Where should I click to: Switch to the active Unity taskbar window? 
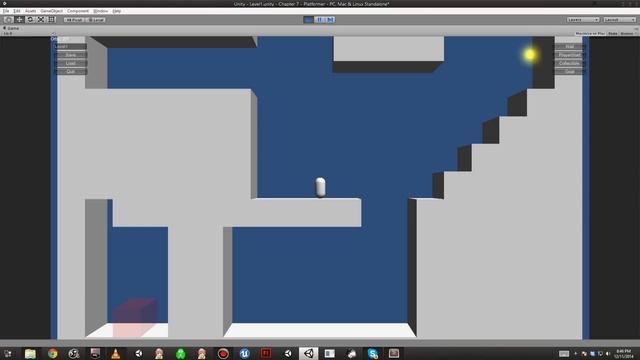(309, 353)
